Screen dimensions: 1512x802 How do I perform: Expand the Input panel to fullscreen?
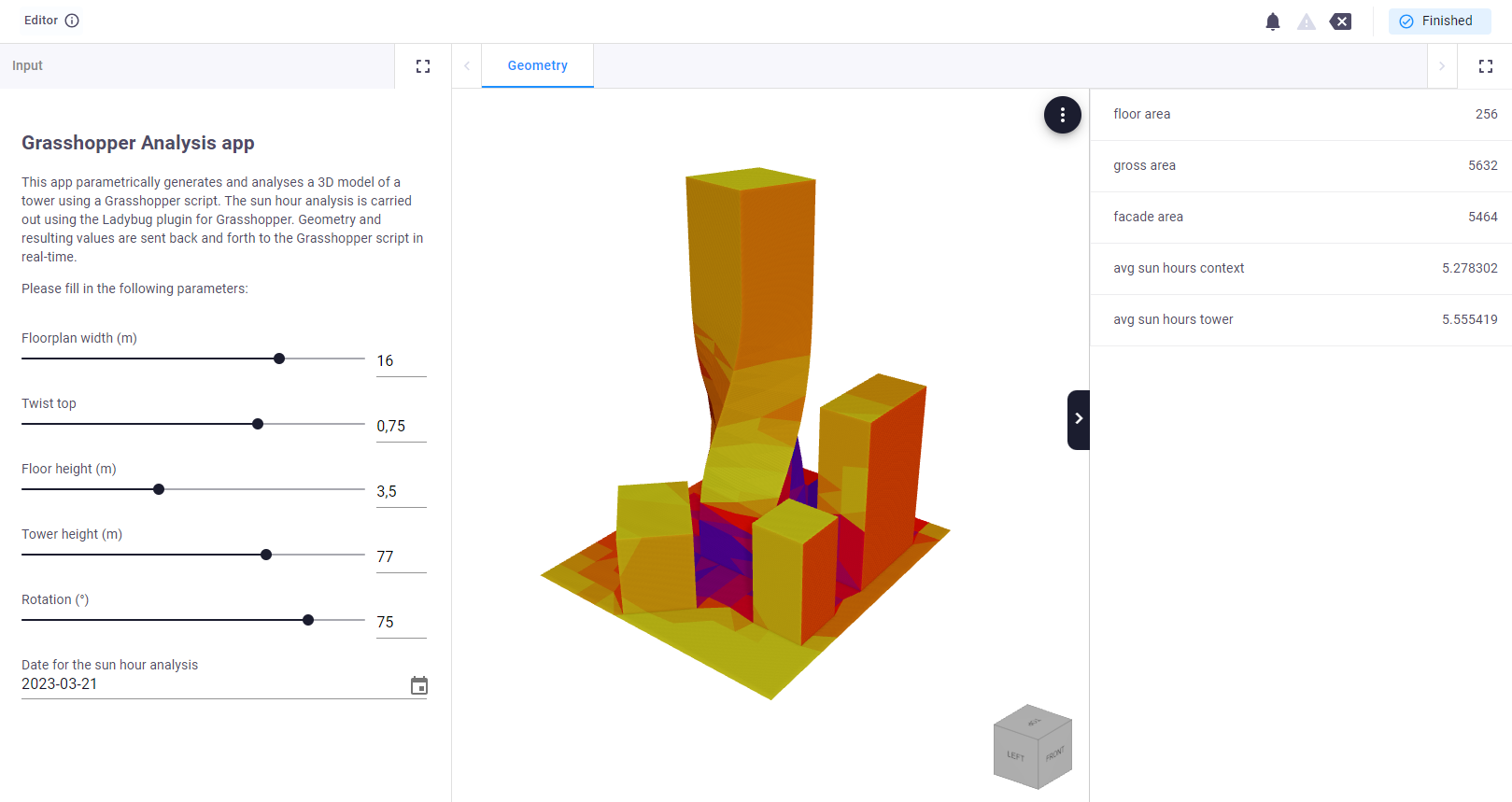pyautogui.click(x=423, y=66)
